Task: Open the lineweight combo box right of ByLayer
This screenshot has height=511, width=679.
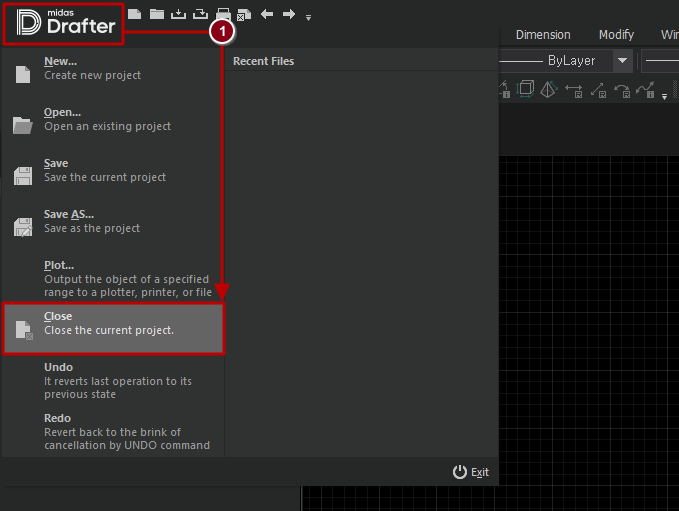Action: 660,61
